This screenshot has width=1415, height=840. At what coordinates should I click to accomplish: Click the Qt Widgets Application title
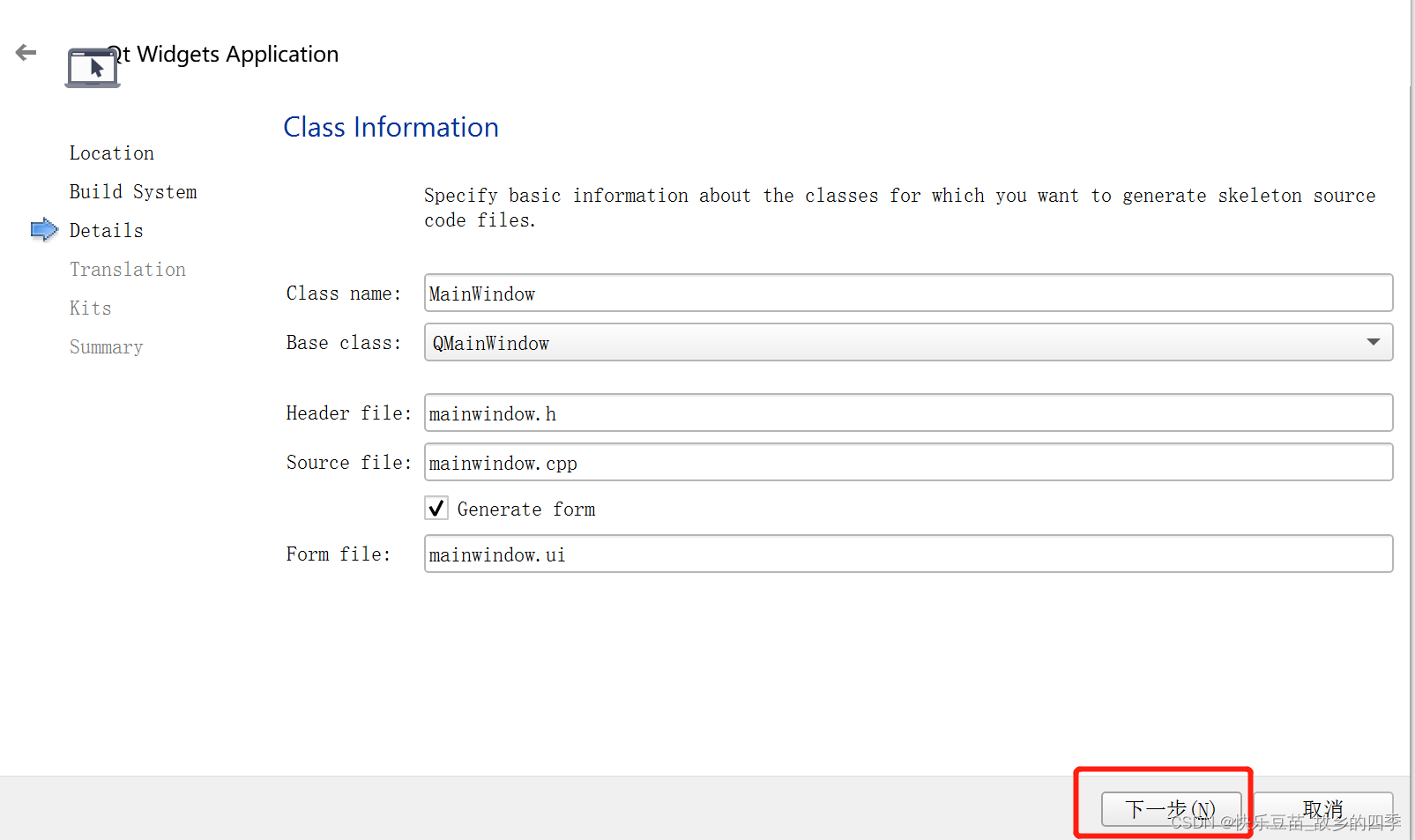[224, 55]
